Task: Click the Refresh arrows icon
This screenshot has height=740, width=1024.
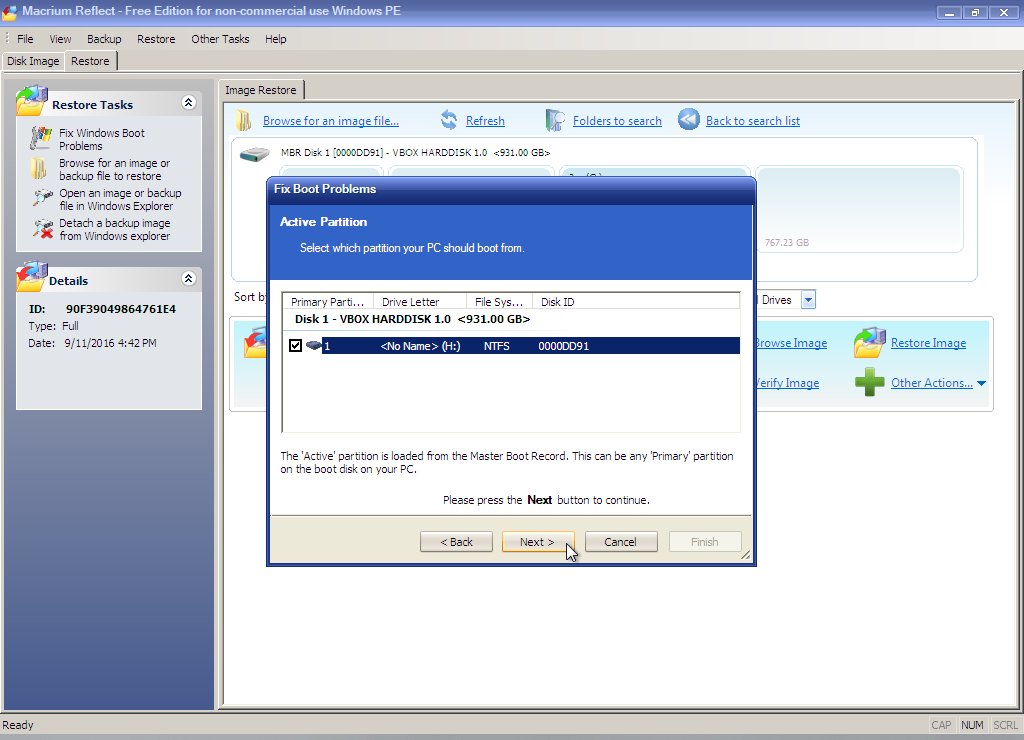Action: [449, 121]
